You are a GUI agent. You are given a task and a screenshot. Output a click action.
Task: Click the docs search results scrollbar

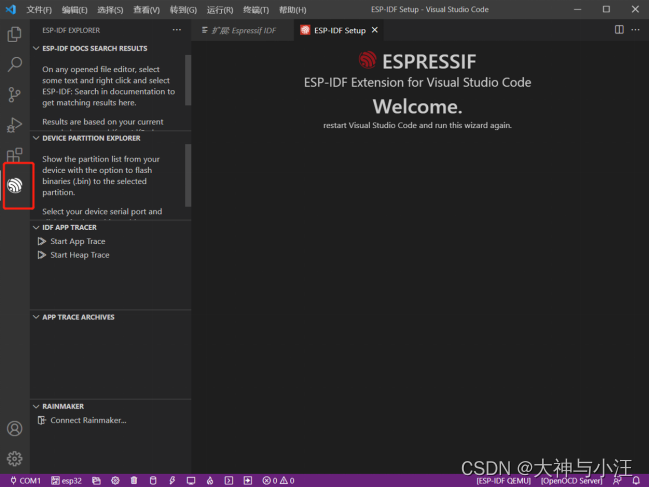point(188,80)
